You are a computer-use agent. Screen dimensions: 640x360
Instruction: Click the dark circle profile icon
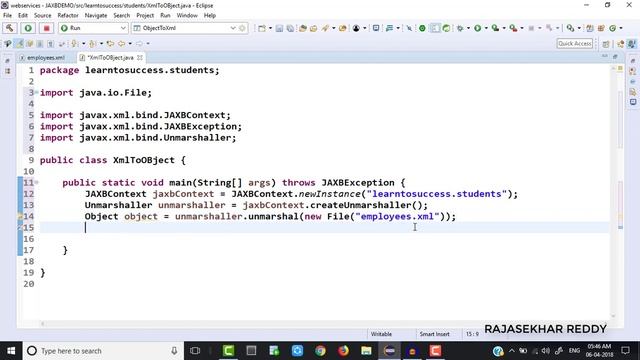356,28
